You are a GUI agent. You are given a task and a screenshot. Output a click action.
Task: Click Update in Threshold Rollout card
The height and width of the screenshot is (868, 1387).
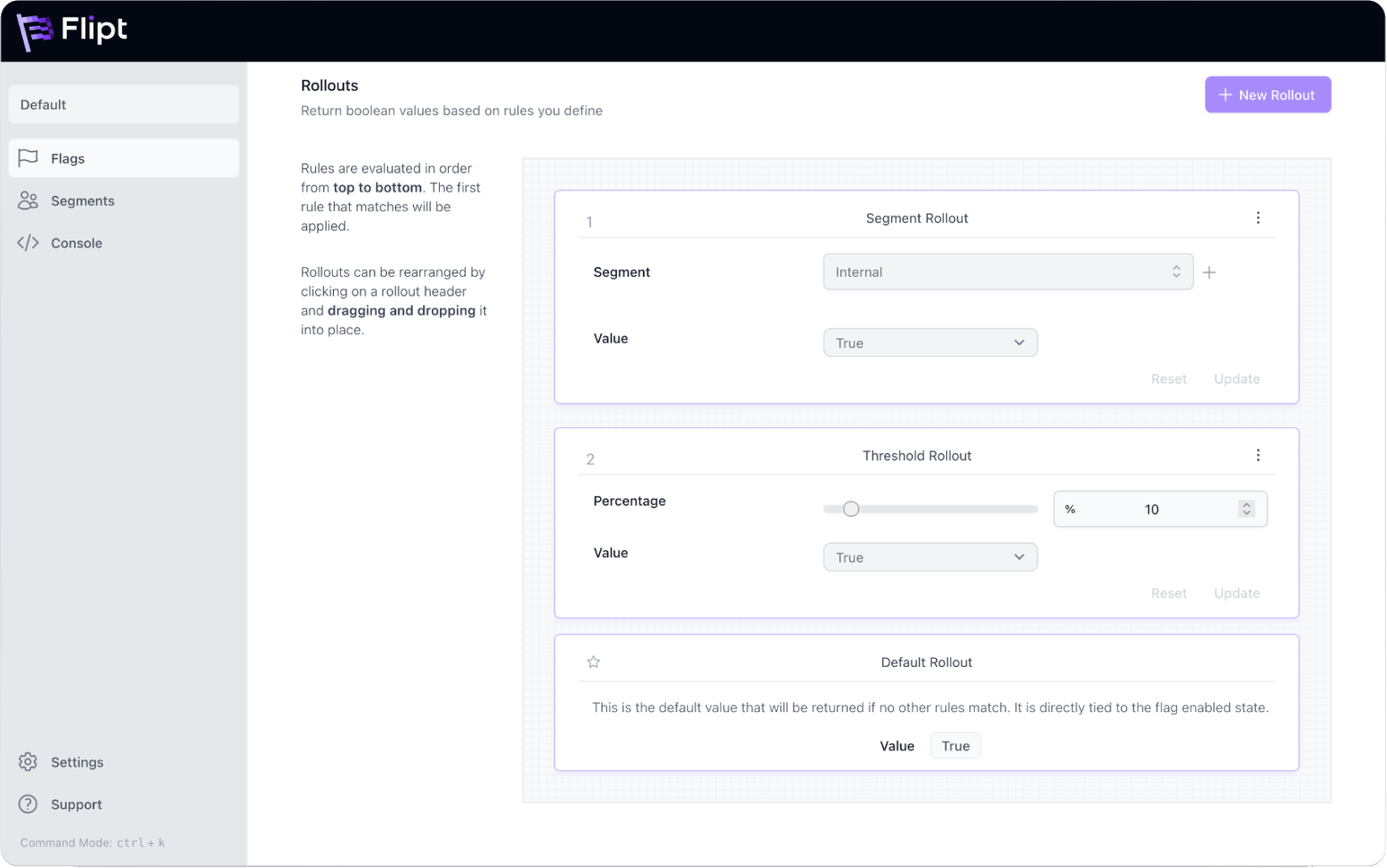point(1237,594)
